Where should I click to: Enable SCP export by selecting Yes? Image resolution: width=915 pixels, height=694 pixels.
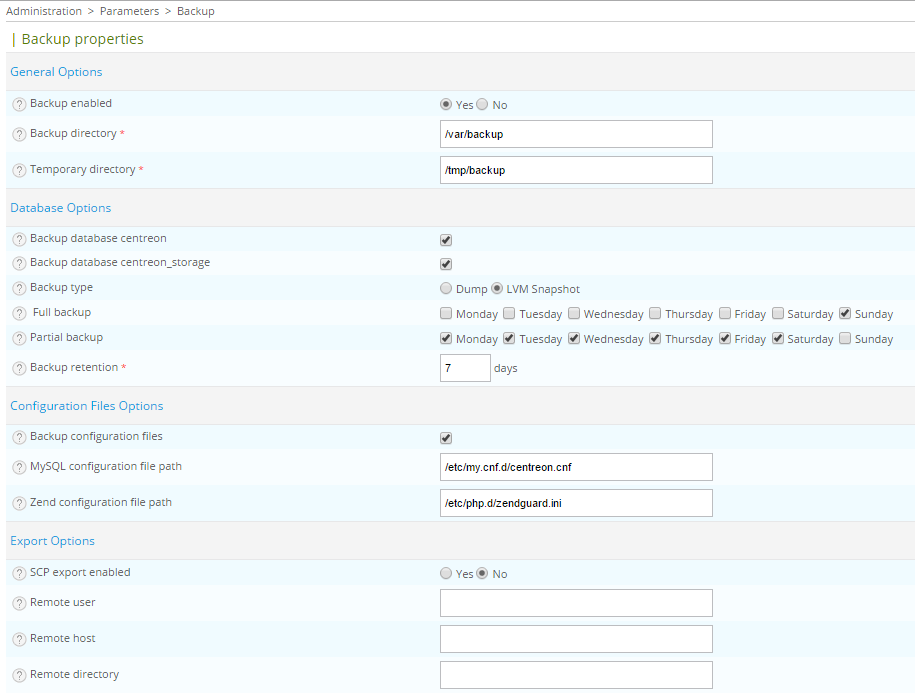coord(444,573)
